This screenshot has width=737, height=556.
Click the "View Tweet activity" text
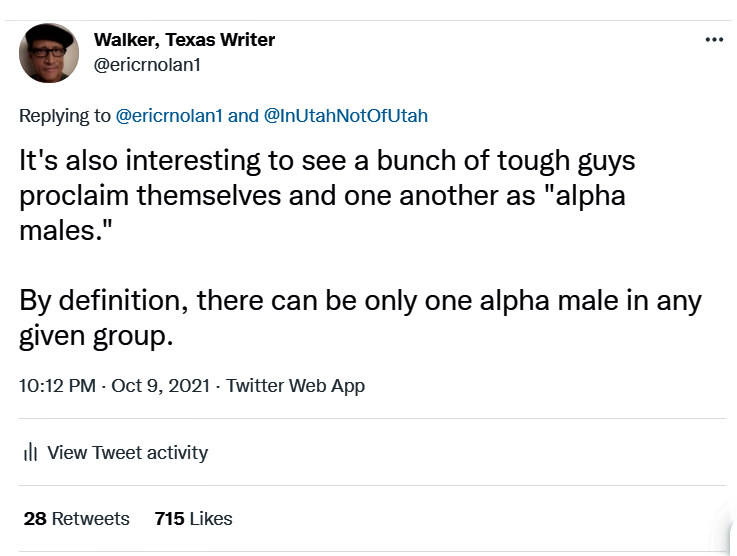tap(127, 453)
